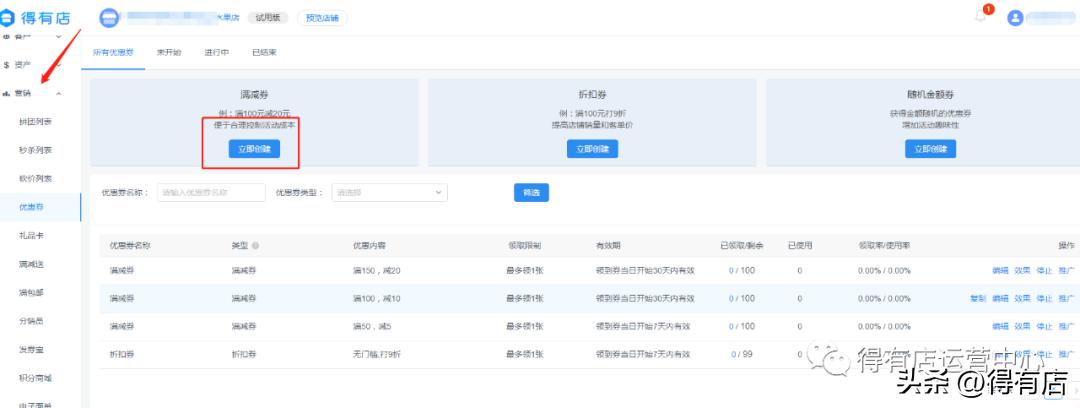Click 推广 for the 满50,减5 coupon

click(1066, 326)
